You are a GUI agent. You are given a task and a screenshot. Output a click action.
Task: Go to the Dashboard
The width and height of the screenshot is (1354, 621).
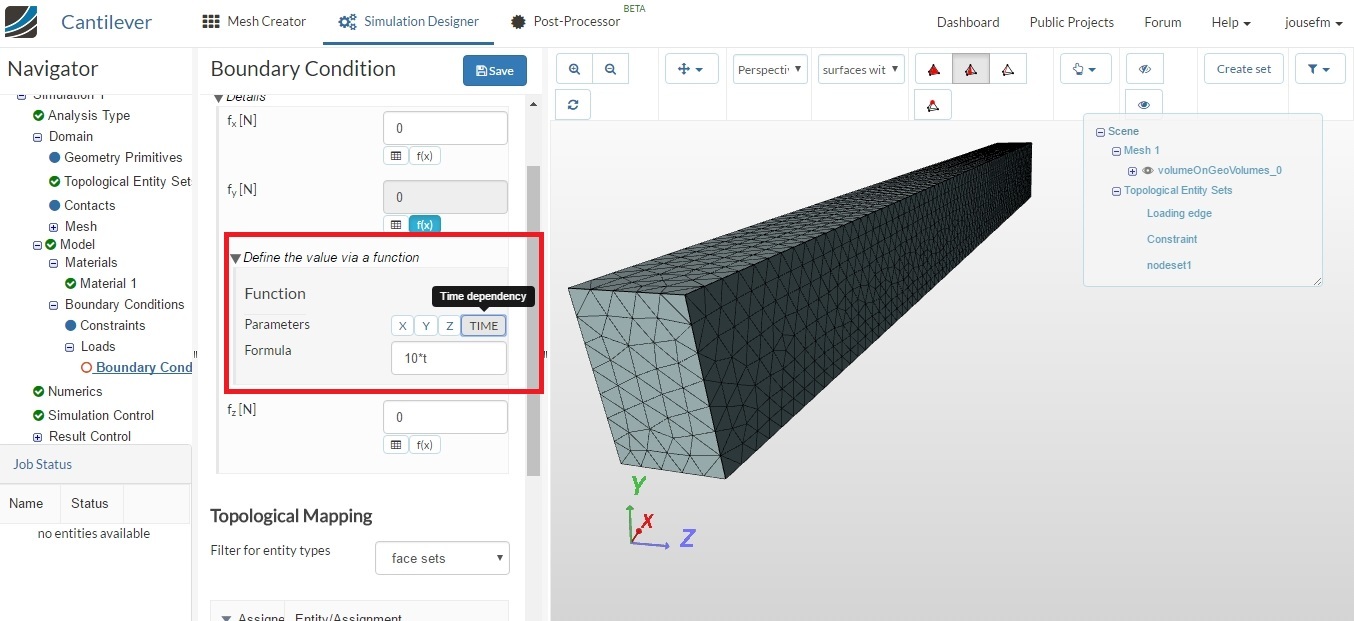(968, 22)
